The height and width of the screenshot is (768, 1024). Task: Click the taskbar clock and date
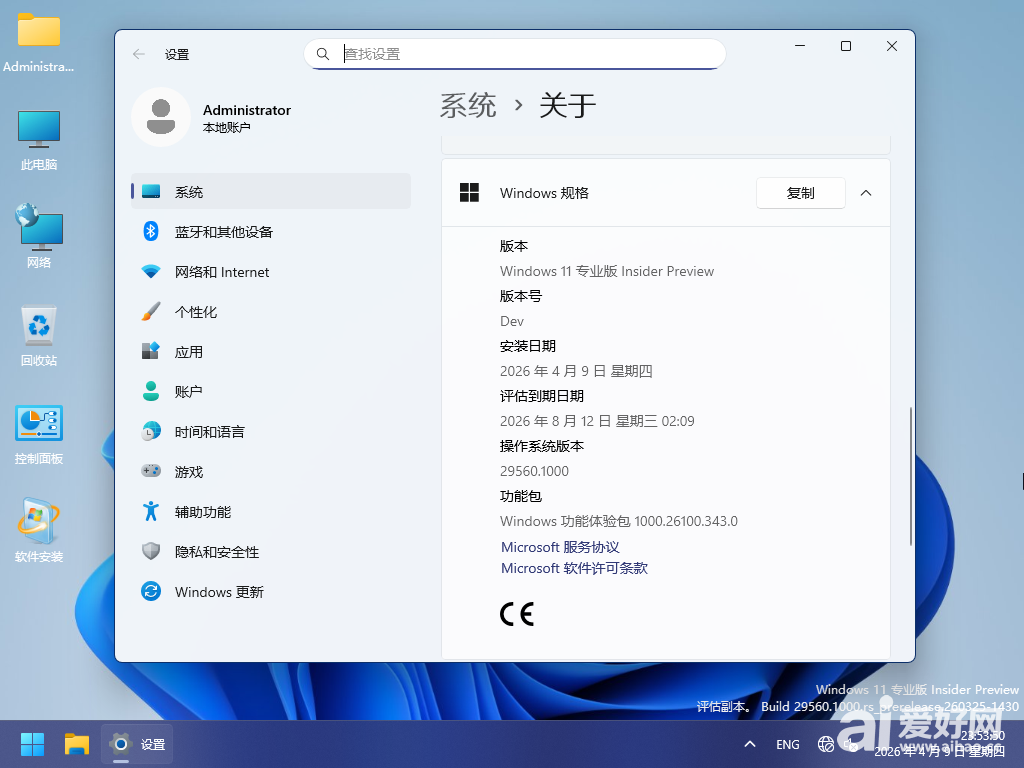pyautogui.click(x=939, y=744)
